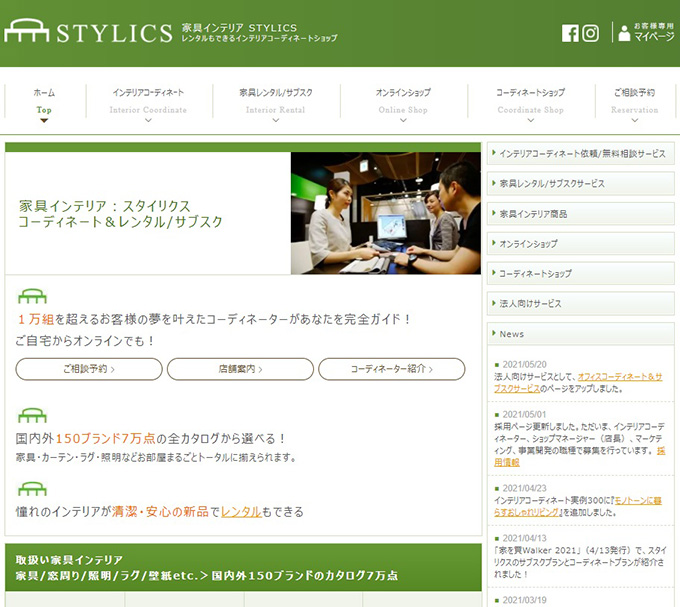Viewport: 680px width, 607px height.
Task: Click the ご自宅からオンラインでも！ text
Action: point(85,341)
